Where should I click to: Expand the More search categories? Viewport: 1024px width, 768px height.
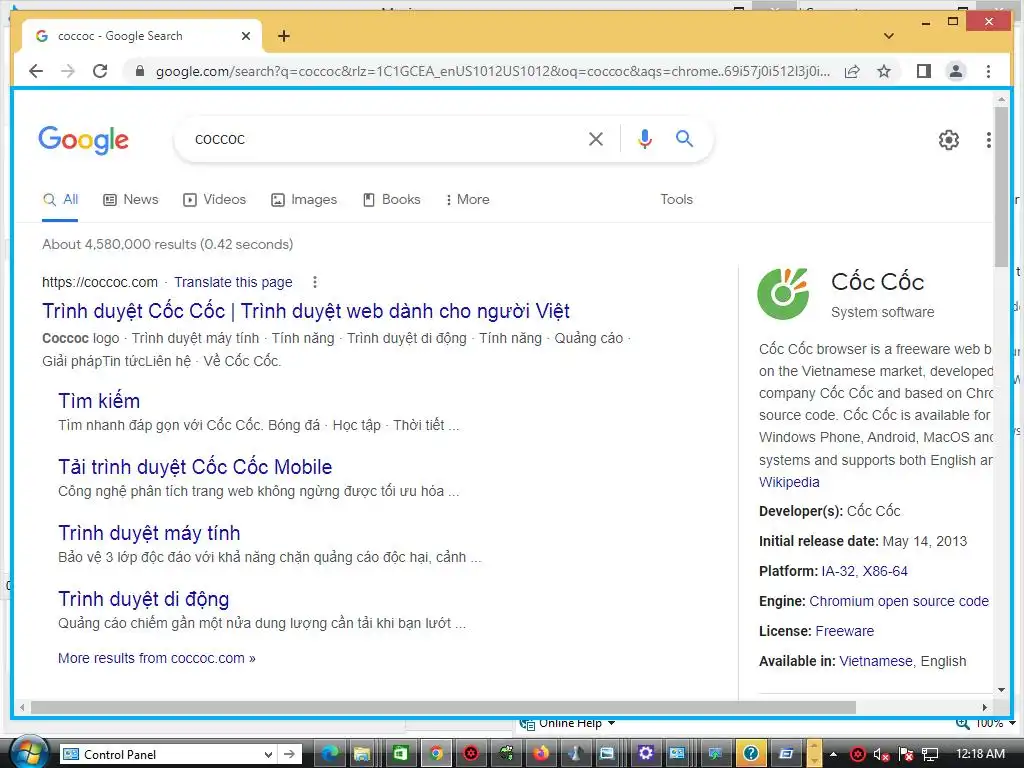[467, 200]
